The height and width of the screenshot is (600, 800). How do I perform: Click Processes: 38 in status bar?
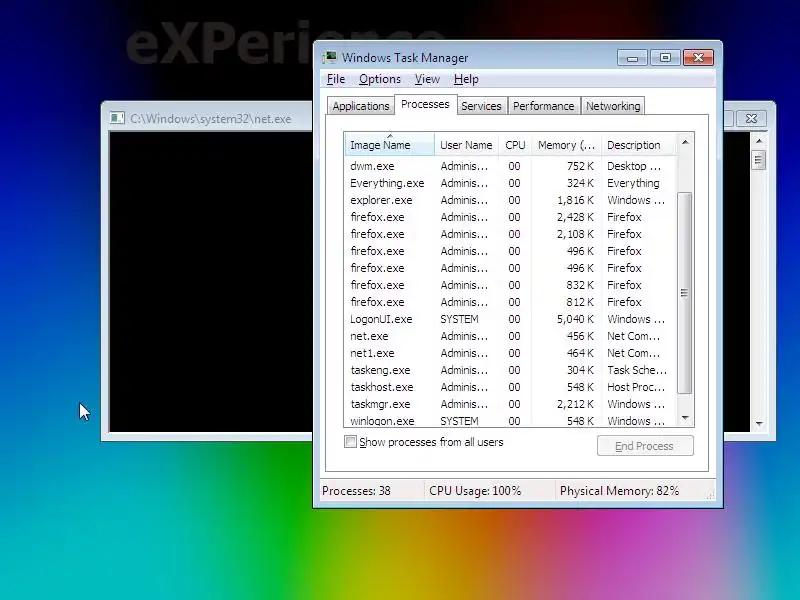(x=356, y=491)
